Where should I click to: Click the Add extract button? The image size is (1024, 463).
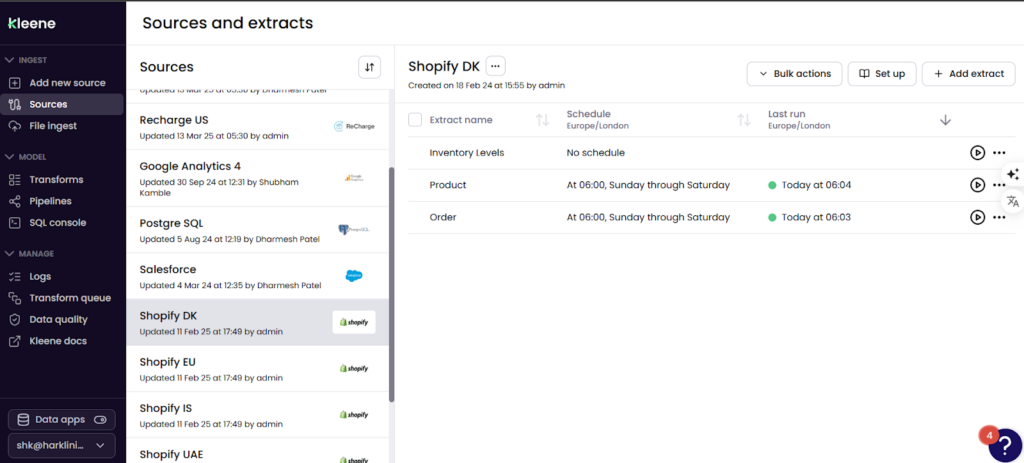click(968, 74)
